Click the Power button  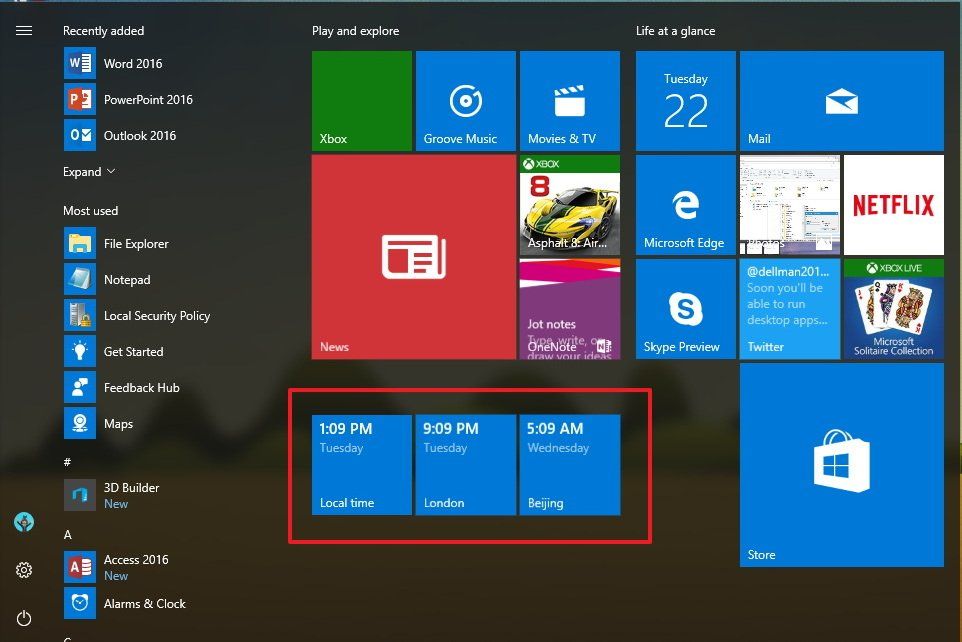click(23, 618)
